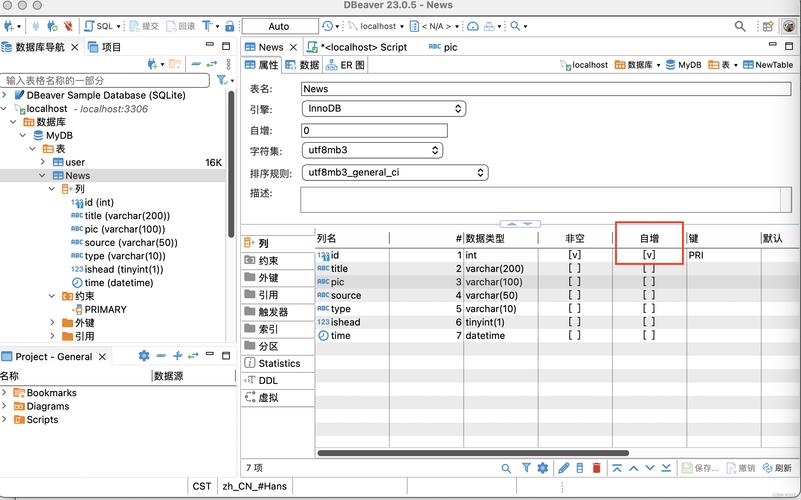Click the filter funnel icon below columns table
This screenshot has height=500, width=801.
tap(526, 468)
